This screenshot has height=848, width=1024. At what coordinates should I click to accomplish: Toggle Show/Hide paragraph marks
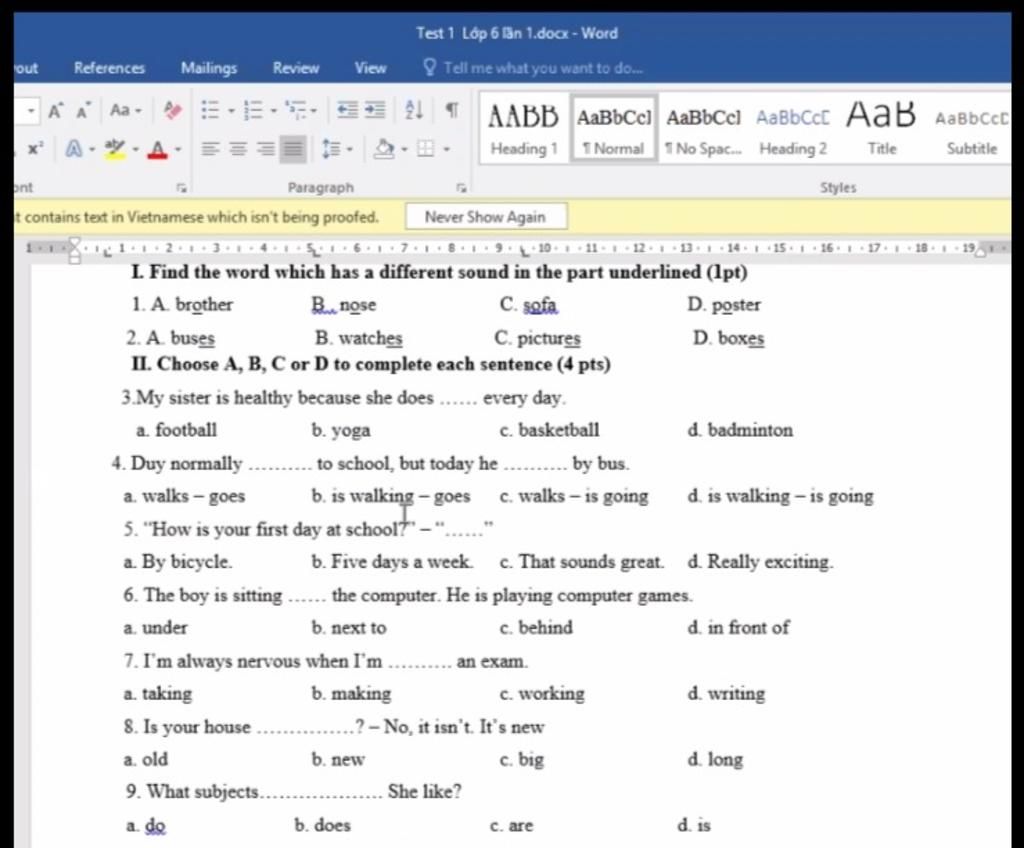pos(451,110)
